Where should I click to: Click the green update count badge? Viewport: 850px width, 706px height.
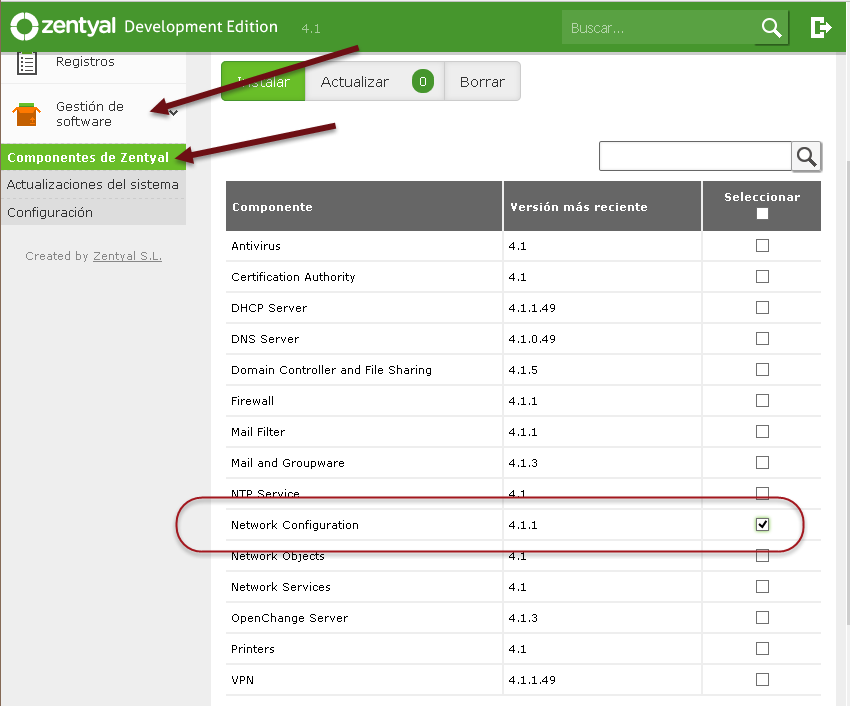click(x=423, y=82)
